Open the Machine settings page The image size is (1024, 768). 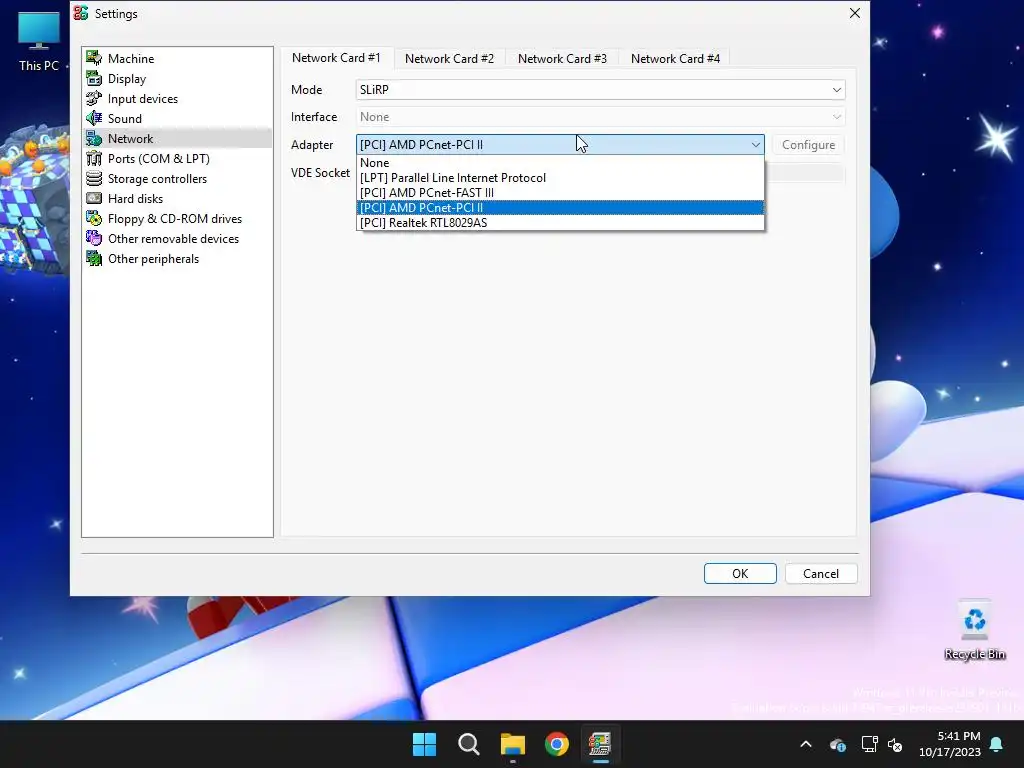(131, 58)
